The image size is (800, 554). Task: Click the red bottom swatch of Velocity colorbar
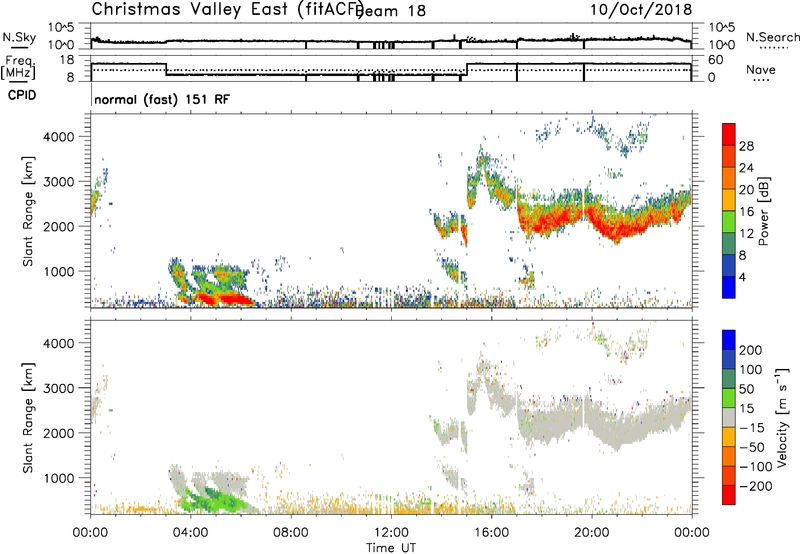click(x=729, y=495)
